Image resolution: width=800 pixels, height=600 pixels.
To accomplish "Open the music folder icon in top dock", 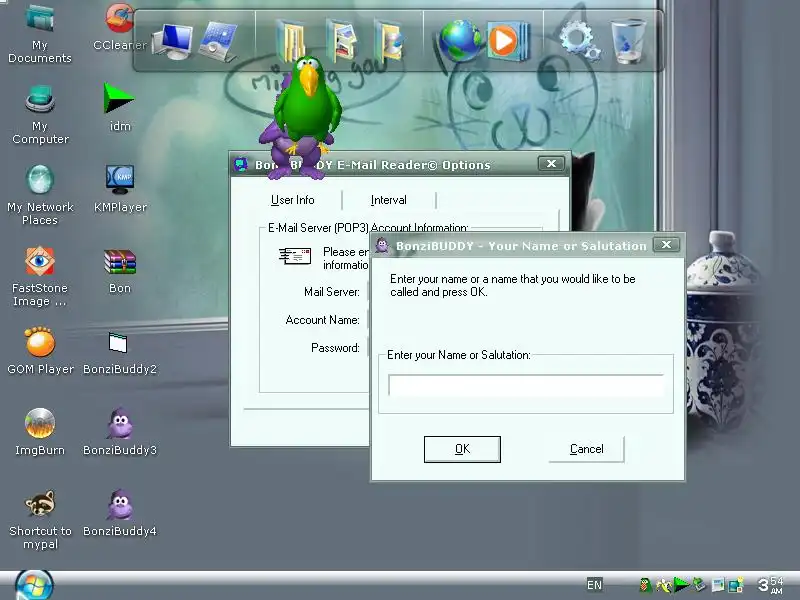I will [389, 41].
